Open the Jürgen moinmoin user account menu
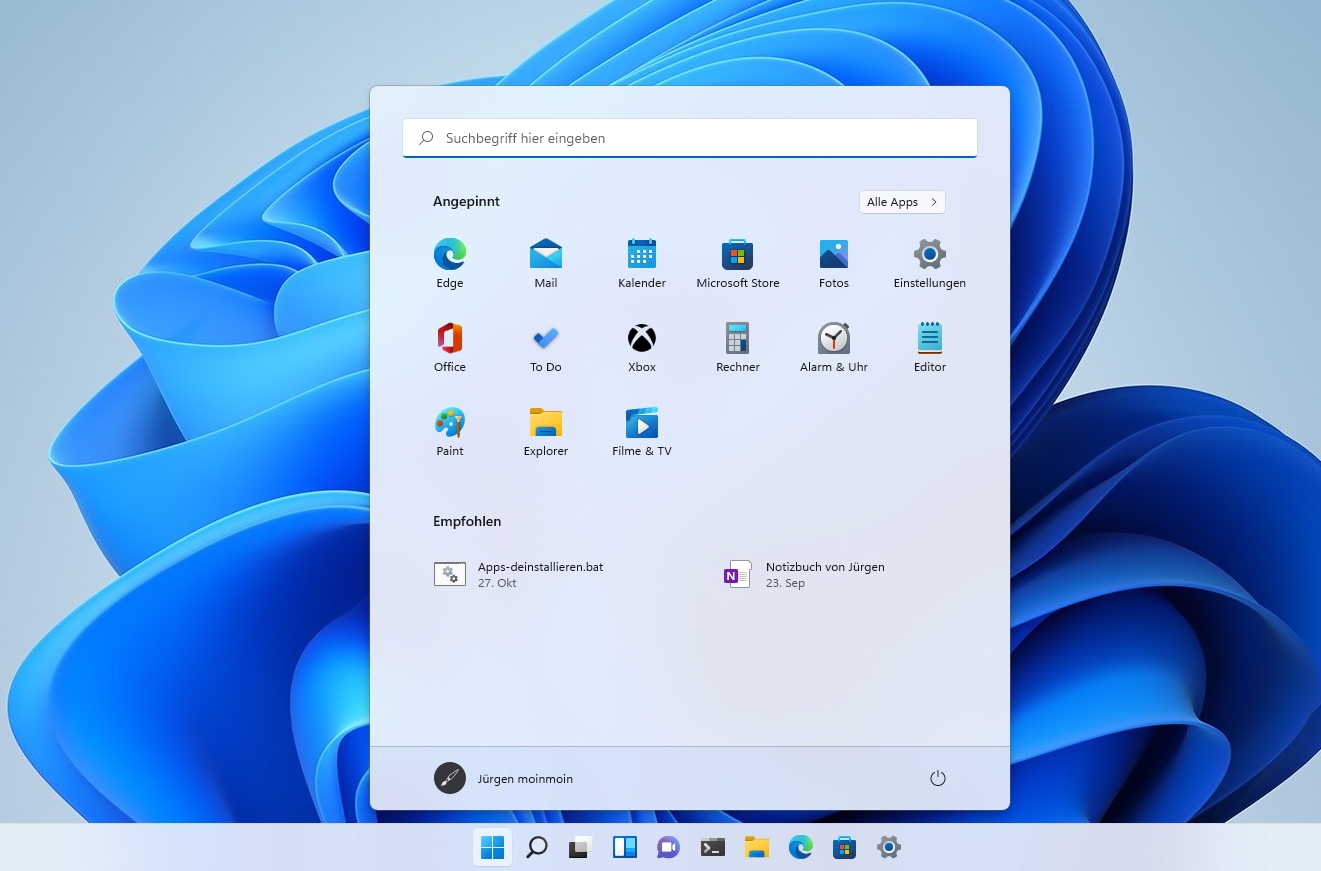Viewport: 1321px width, 871px height. click(x=504, y=778)
